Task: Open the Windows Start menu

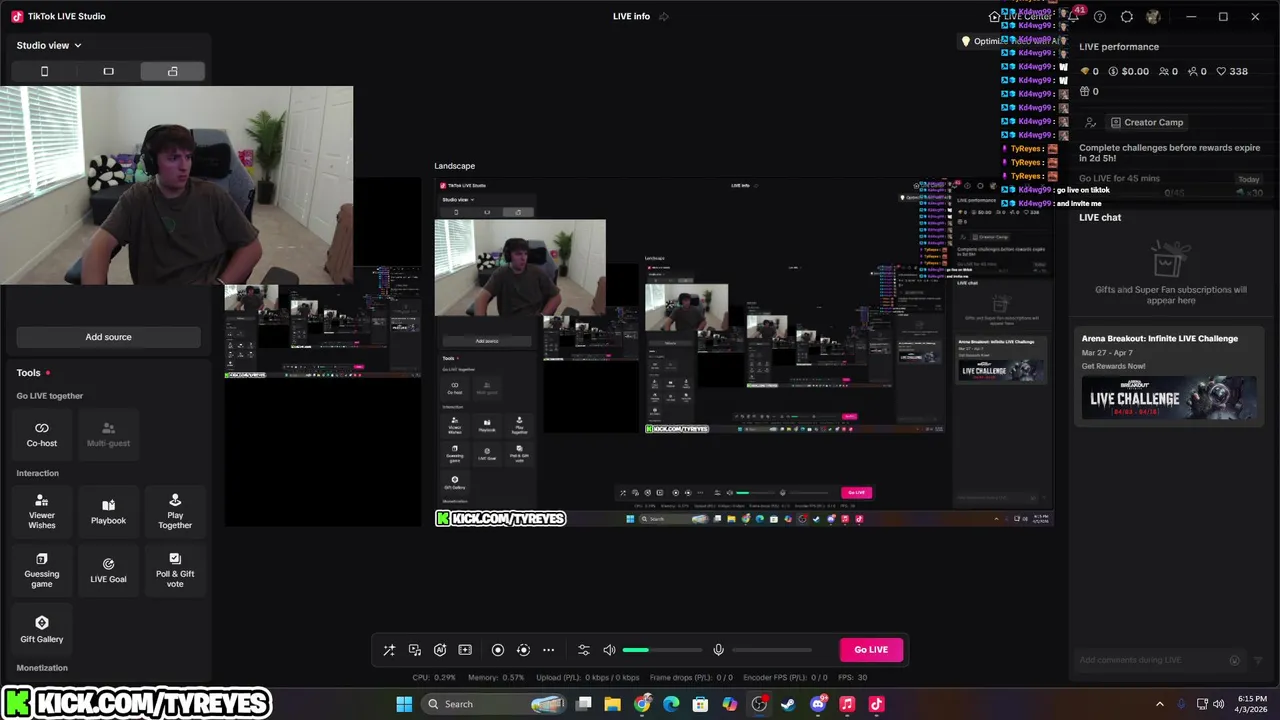Action: (x=404, y=704)
